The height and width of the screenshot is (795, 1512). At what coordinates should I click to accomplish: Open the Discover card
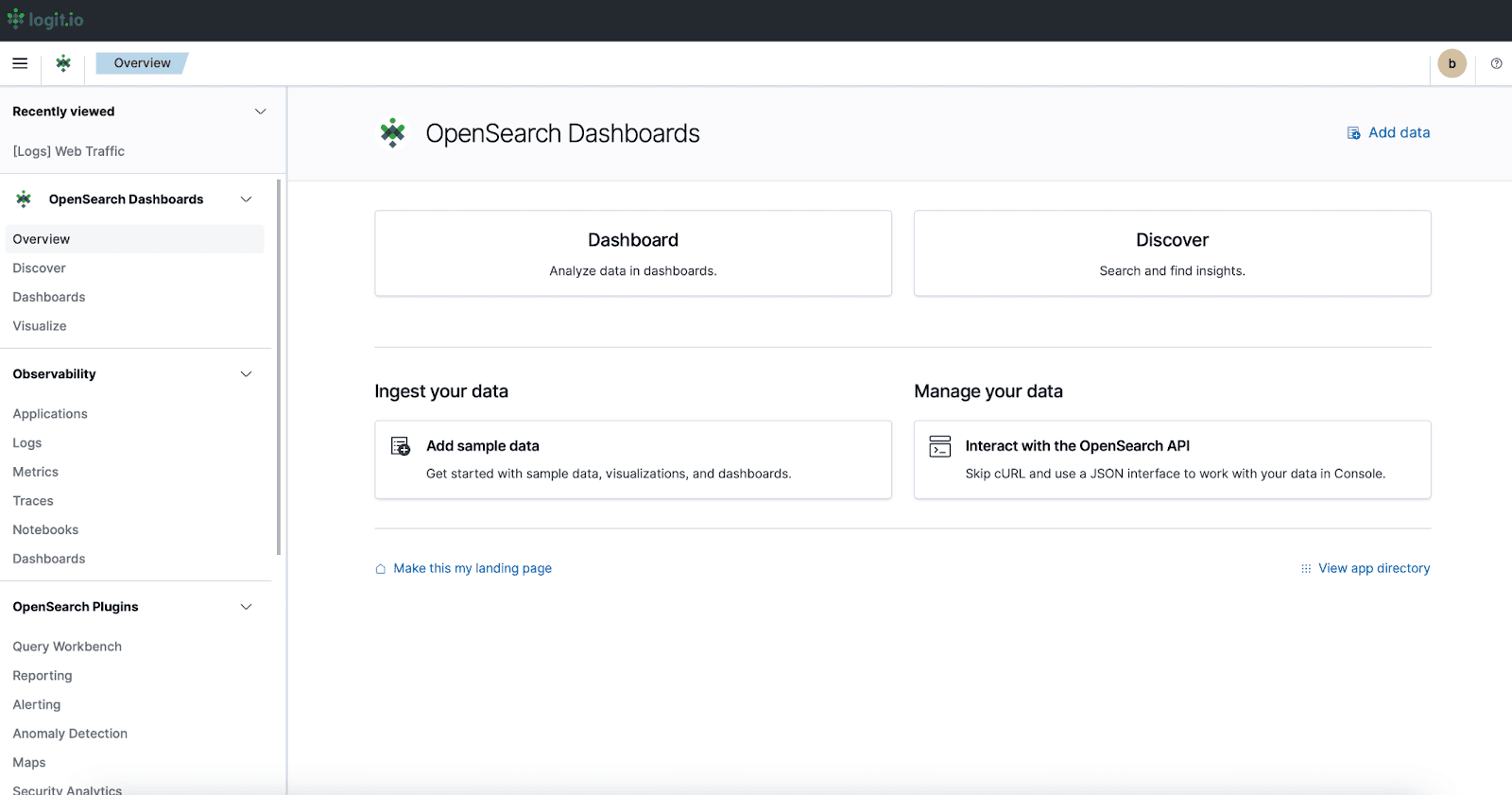point(1172,253)
